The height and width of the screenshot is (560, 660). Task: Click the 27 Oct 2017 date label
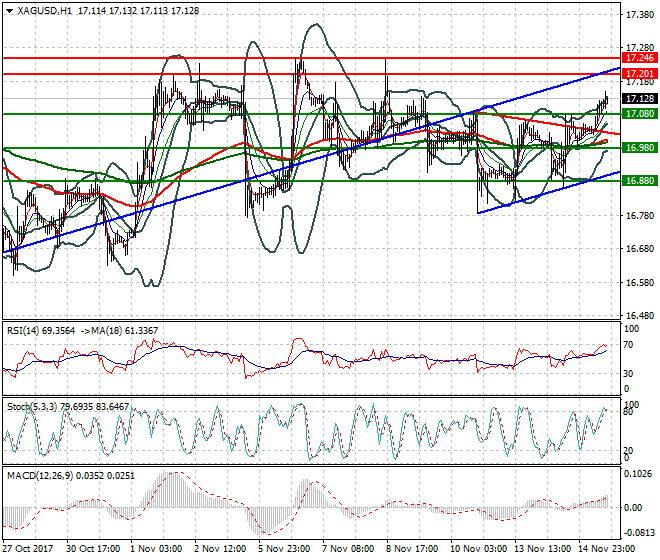(x=28, y=549)
